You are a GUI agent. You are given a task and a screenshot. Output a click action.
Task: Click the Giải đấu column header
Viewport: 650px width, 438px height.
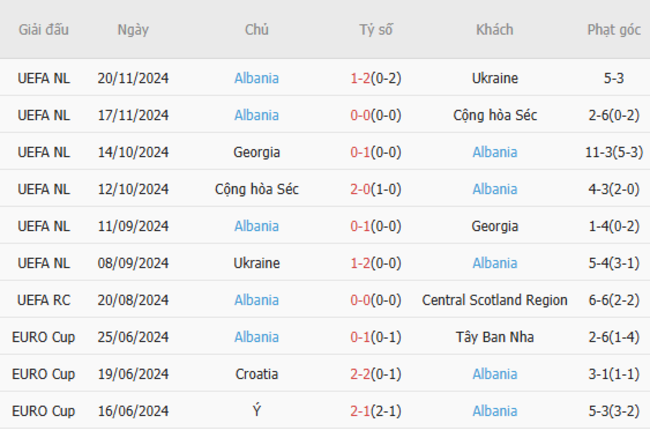click(44, 30)
